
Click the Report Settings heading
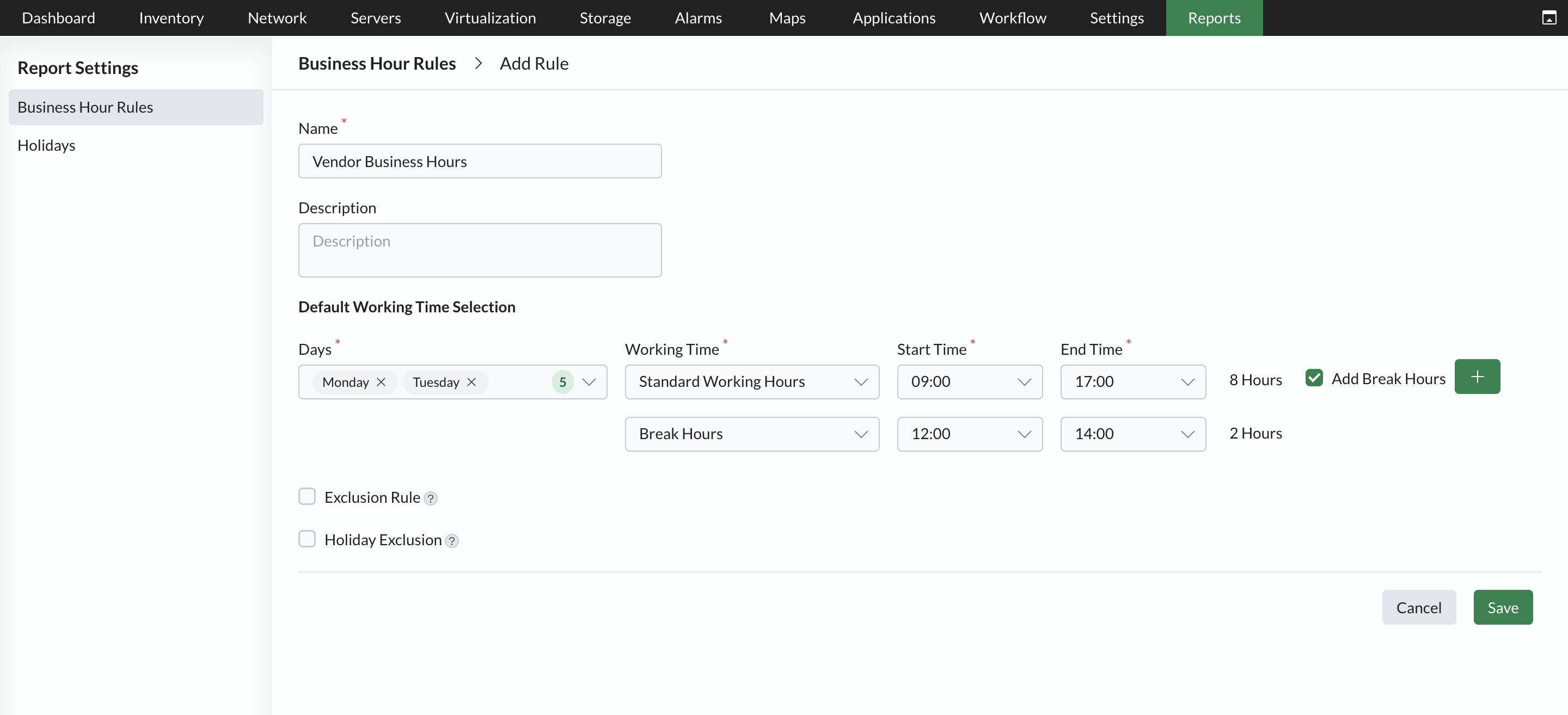pos(78,67)
